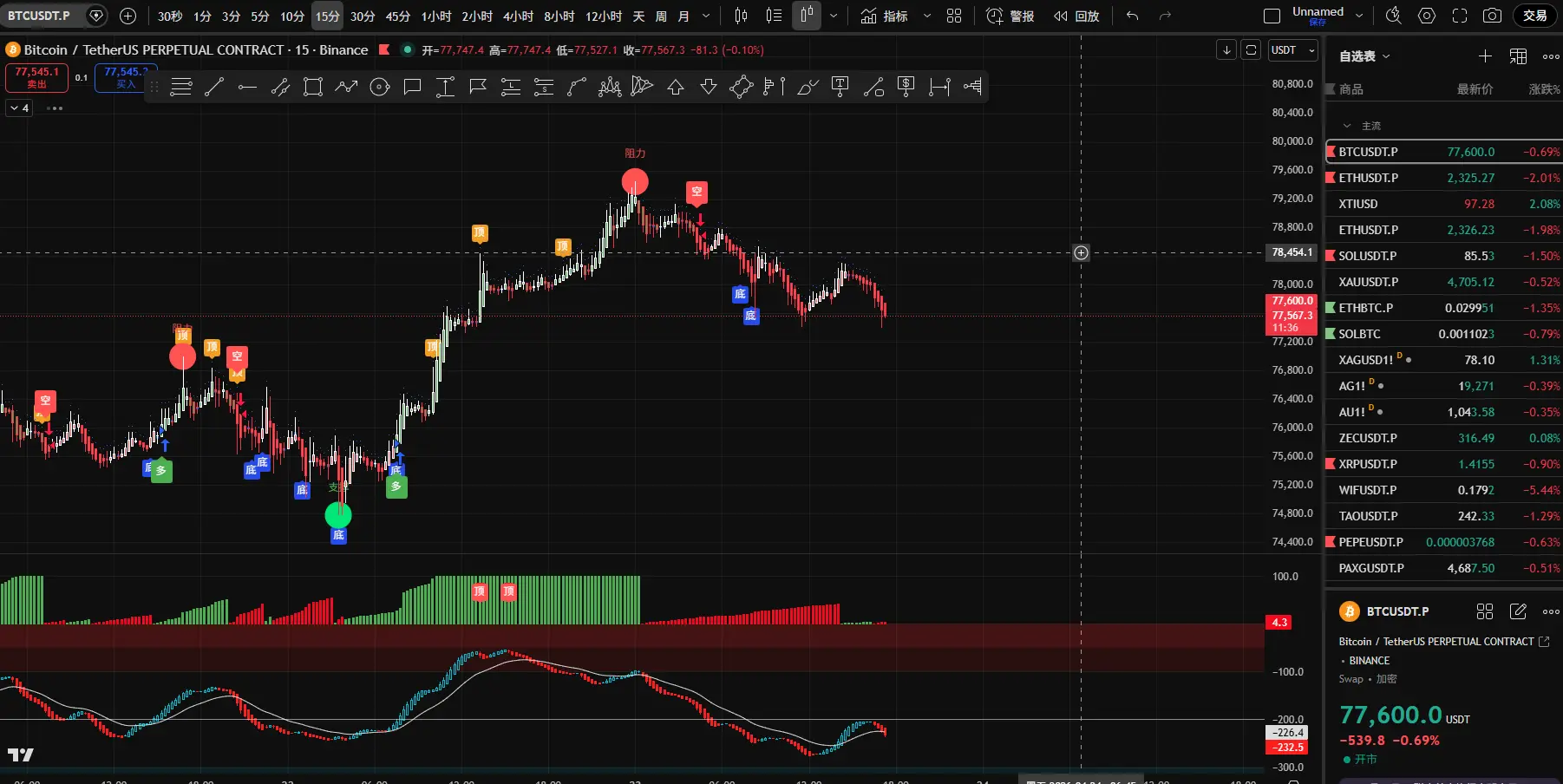The height and width of the screenshot is (784, 1563).
Task: Select the arrow up marker tool
Action: (676, 87)
